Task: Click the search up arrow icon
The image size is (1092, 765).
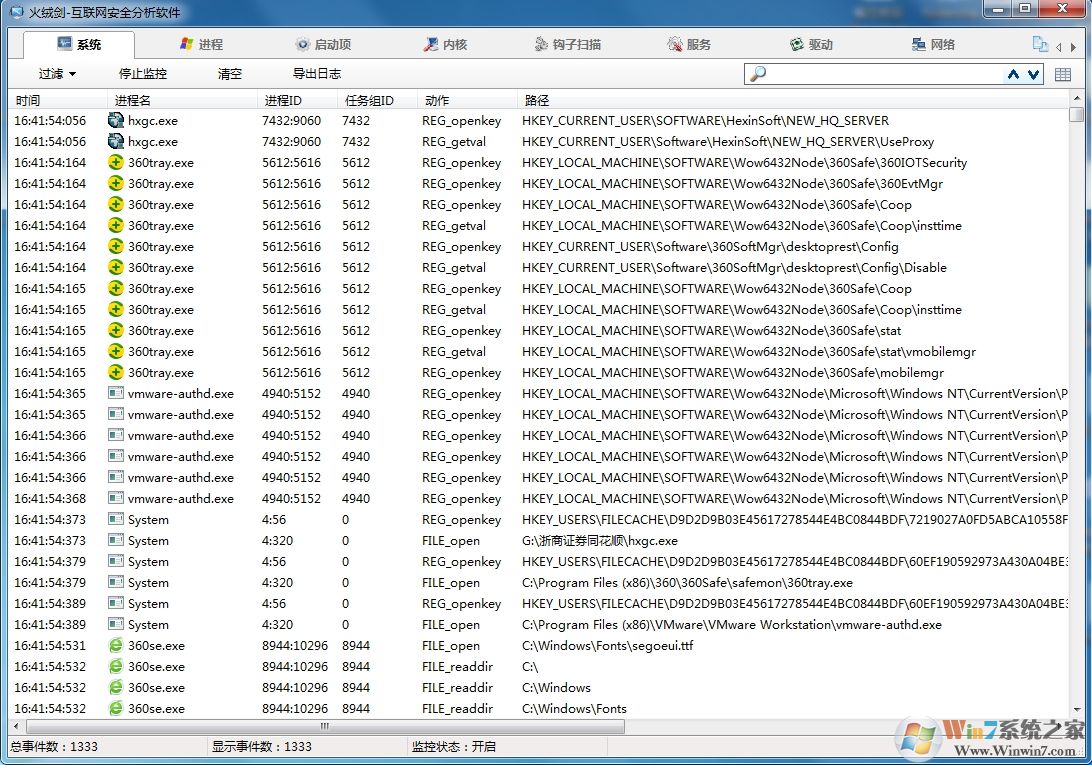Action: [1013, 74]
